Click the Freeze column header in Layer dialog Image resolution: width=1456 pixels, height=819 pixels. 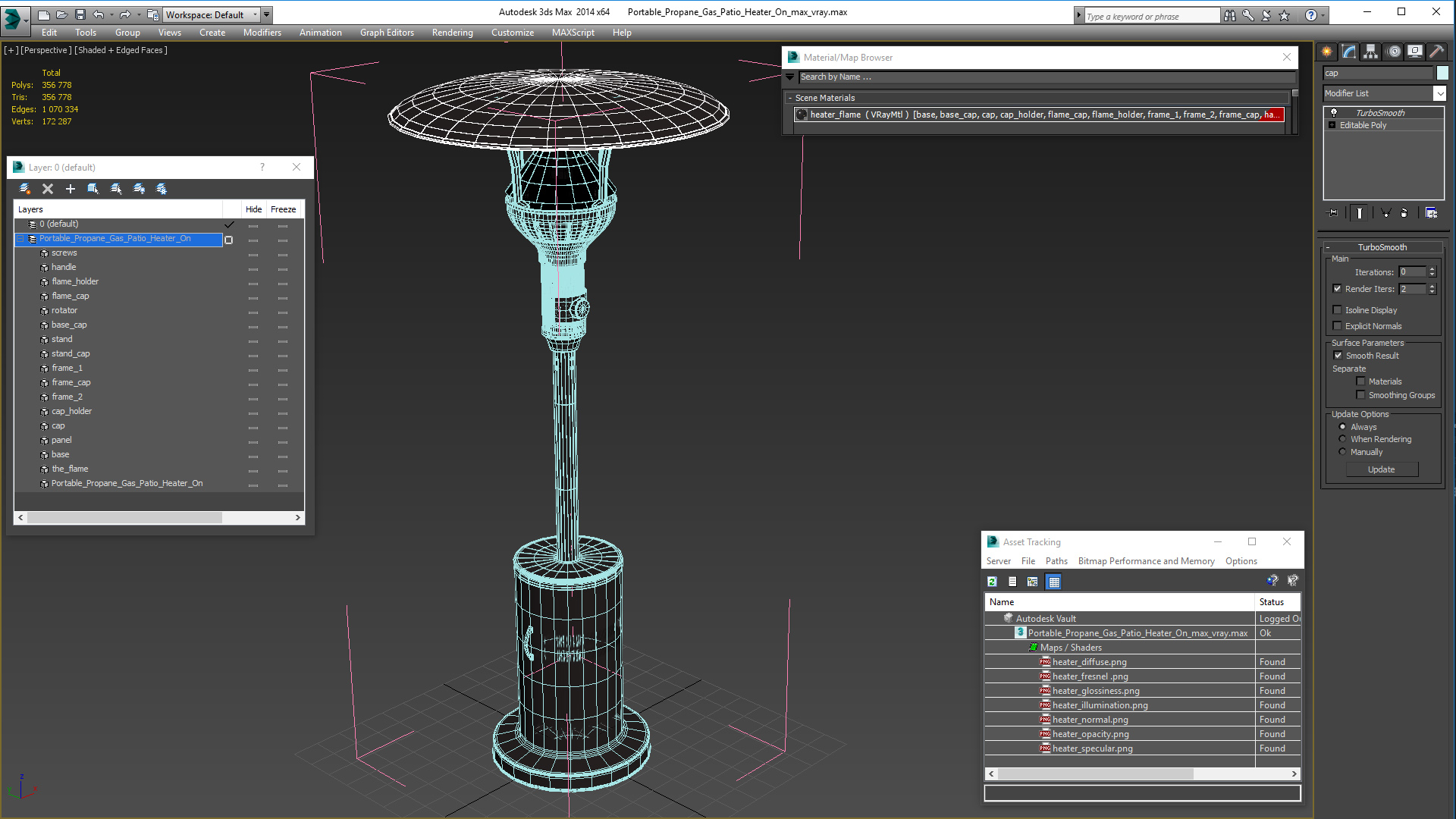283,209
